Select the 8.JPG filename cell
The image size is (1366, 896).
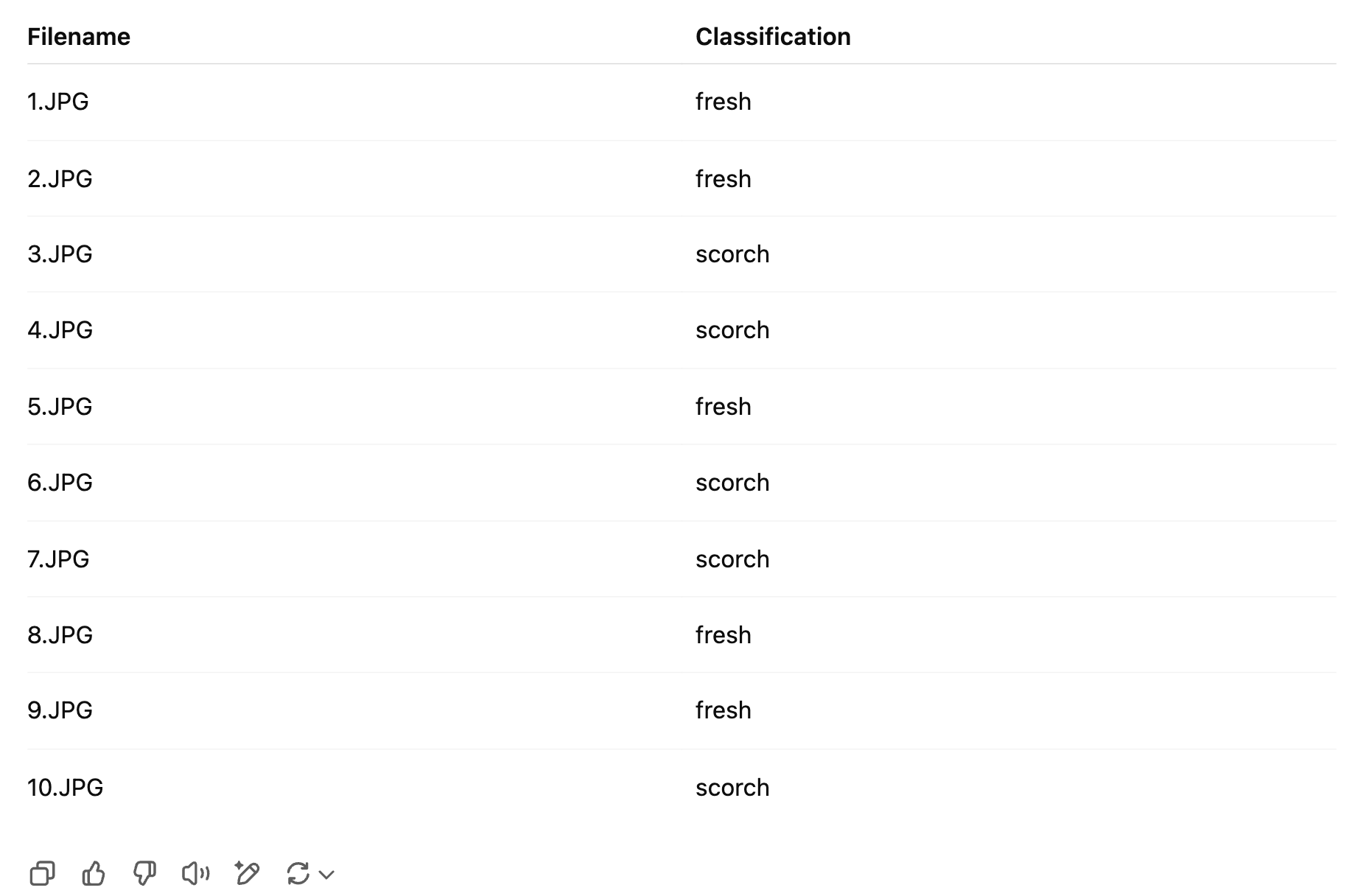coord(60,635)
